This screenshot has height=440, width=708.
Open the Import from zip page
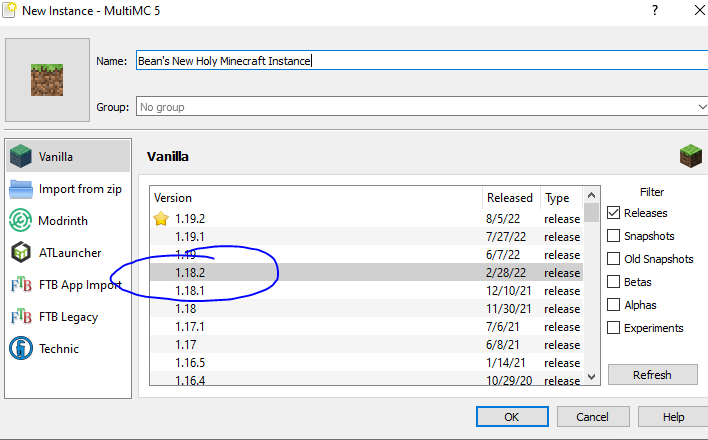tap(80, 189)
